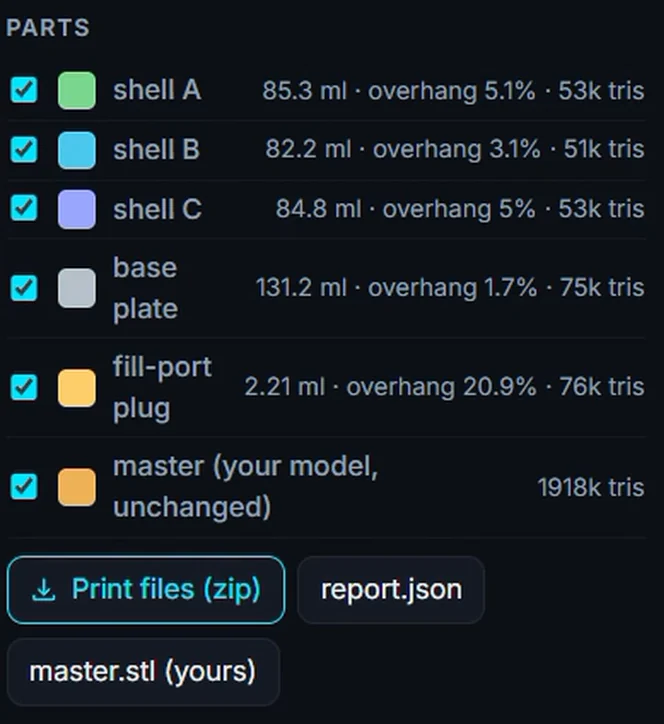This screenshot has width=664, height=724.
Task: Click the orange master model color swatch
Action: (77, 487)
